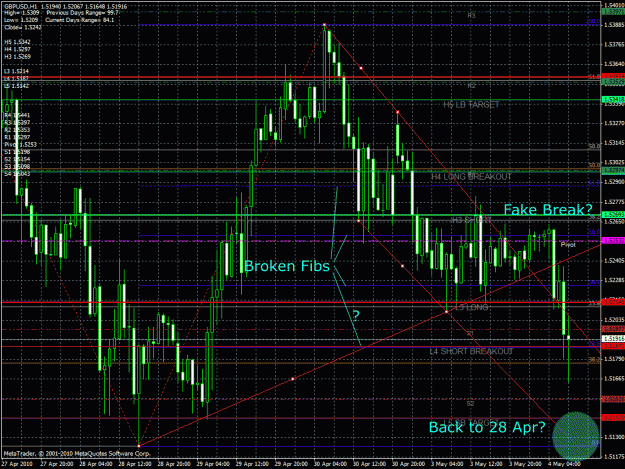Click the '1.53765' price scale value
Image resolution: width=625 pixels, height=469 pixels.
pyautogui.click(x=614, y=44)
